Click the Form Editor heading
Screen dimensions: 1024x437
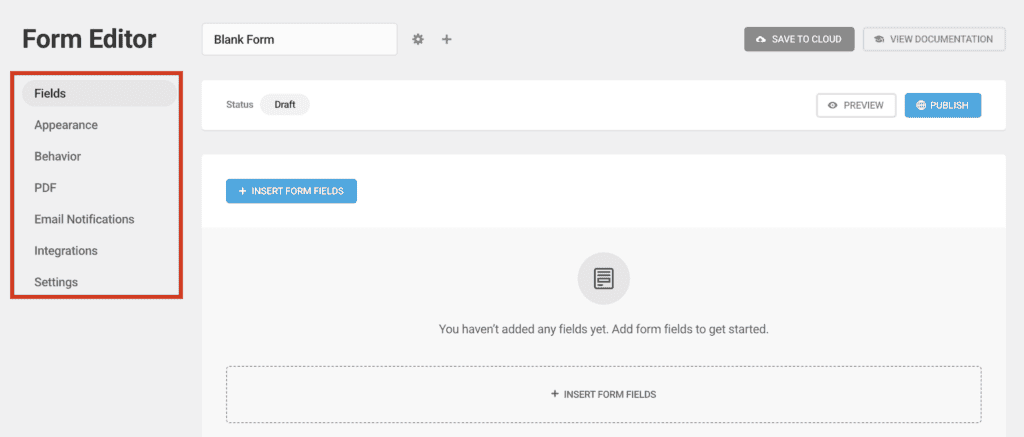coord(89,39)
